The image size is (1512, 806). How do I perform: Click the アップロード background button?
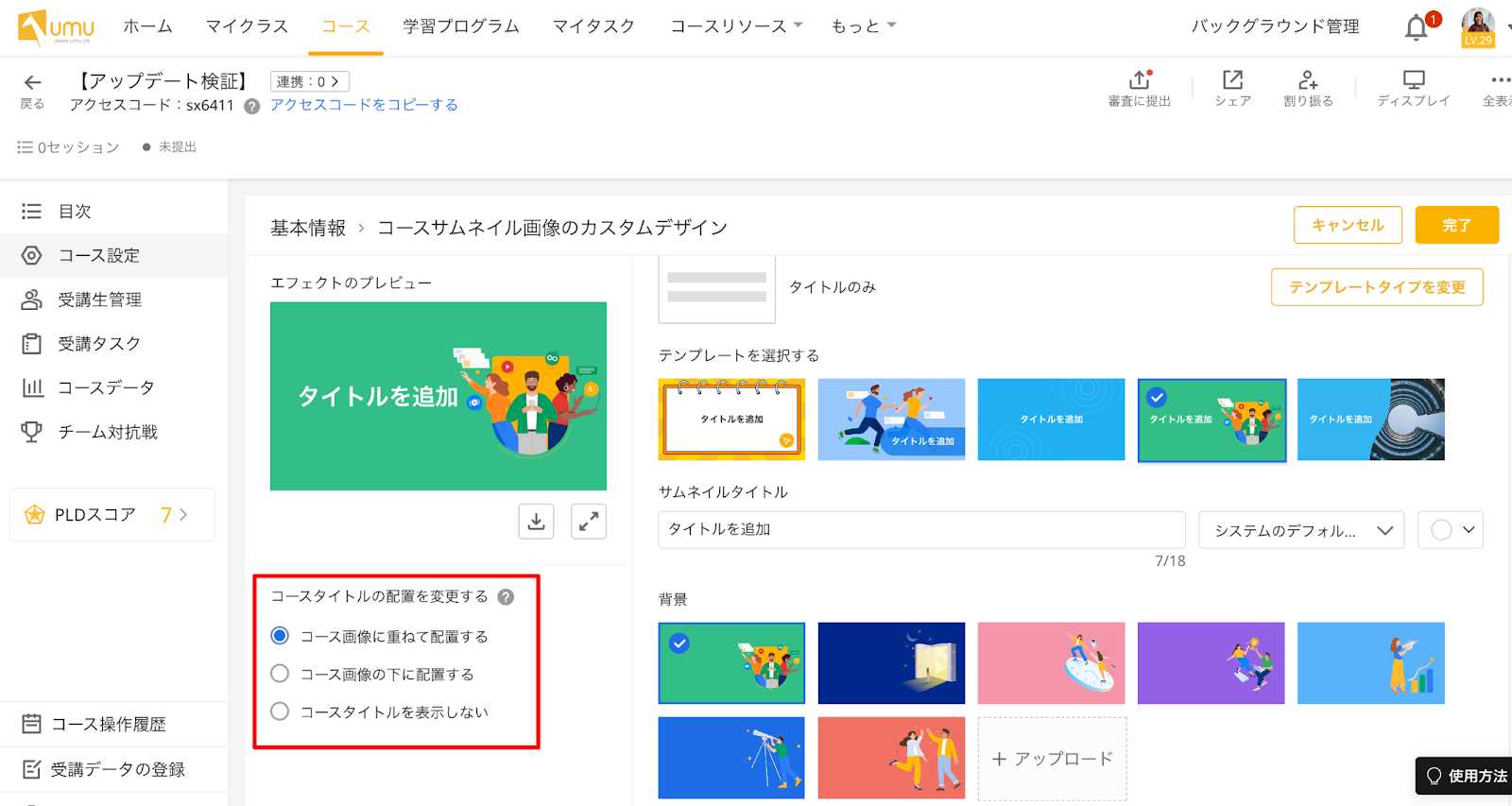coord(1052,759)
